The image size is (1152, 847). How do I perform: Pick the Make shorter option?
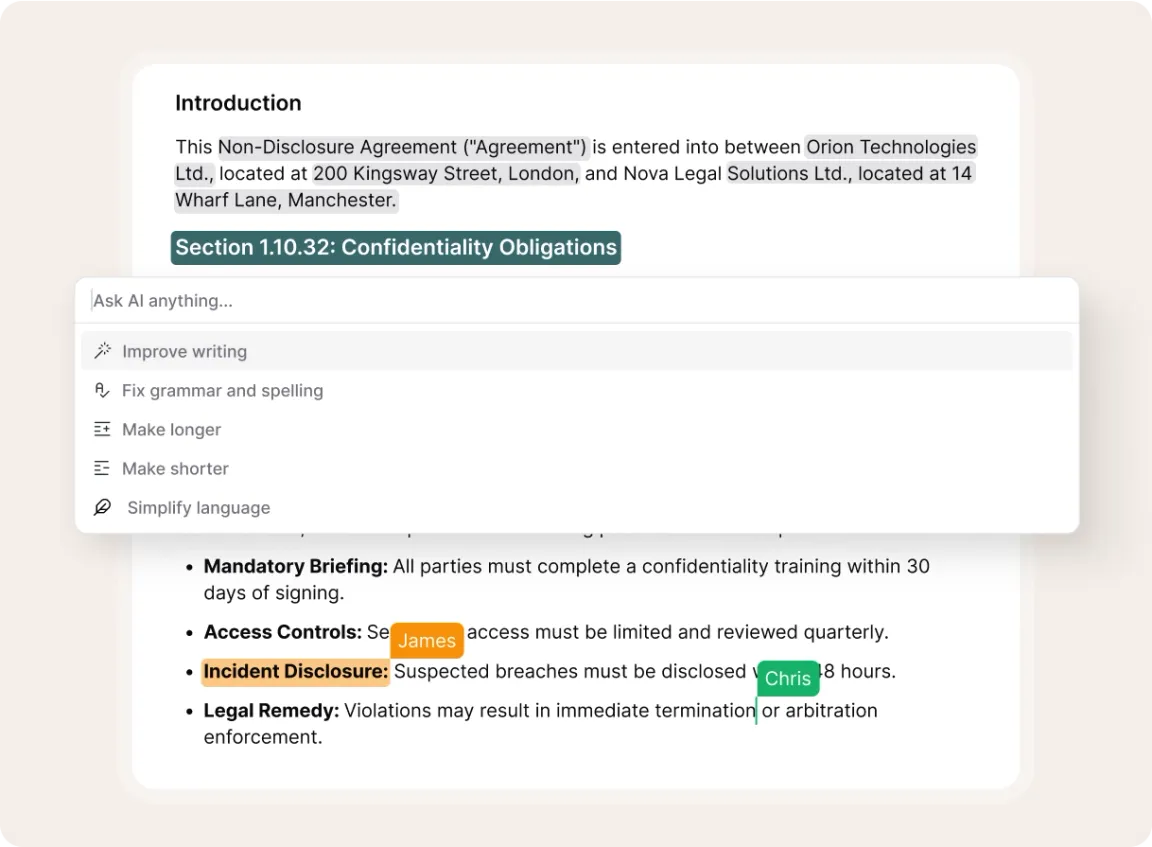175,468
